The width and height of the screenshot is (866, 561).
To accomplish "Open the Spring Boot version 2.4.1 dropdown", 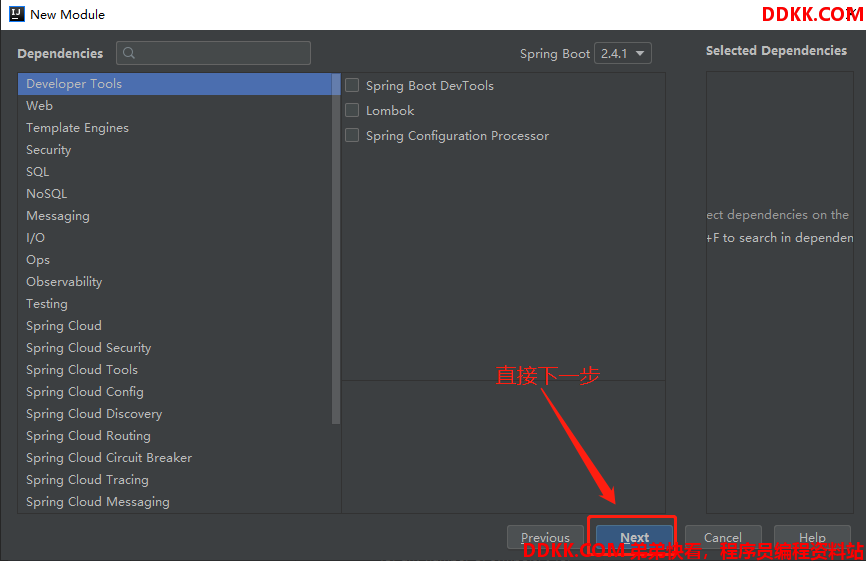I will coord(622,54).
